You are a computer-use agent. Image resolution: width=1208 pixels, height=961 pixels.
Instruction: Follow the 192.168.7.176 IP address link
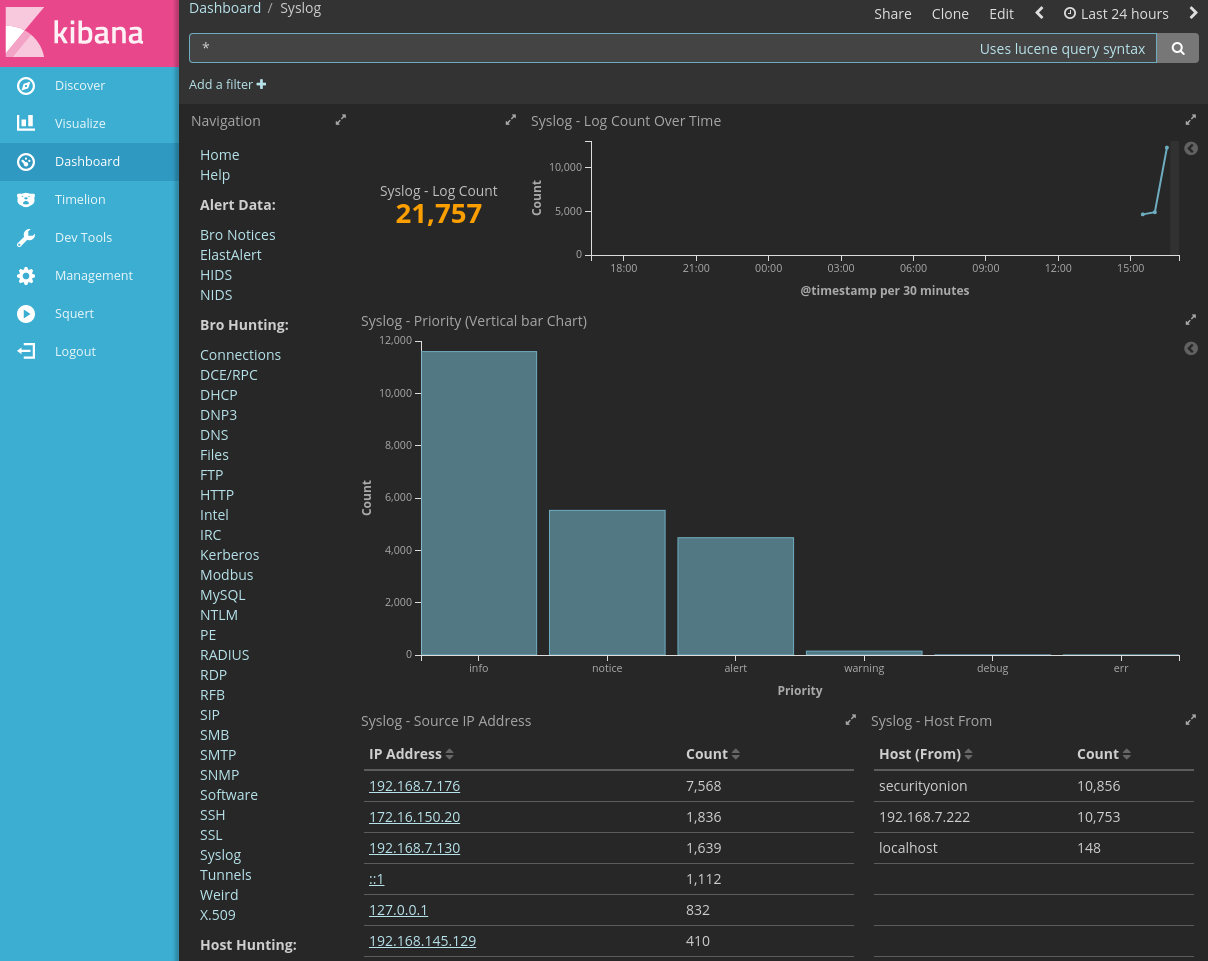click(414, 785)
